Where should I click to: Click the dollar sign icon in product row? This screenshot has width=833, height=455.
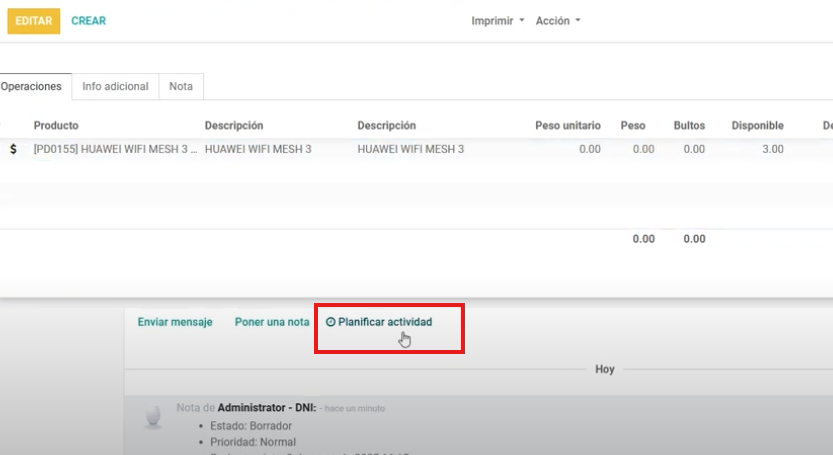click(x=13, y=149)
